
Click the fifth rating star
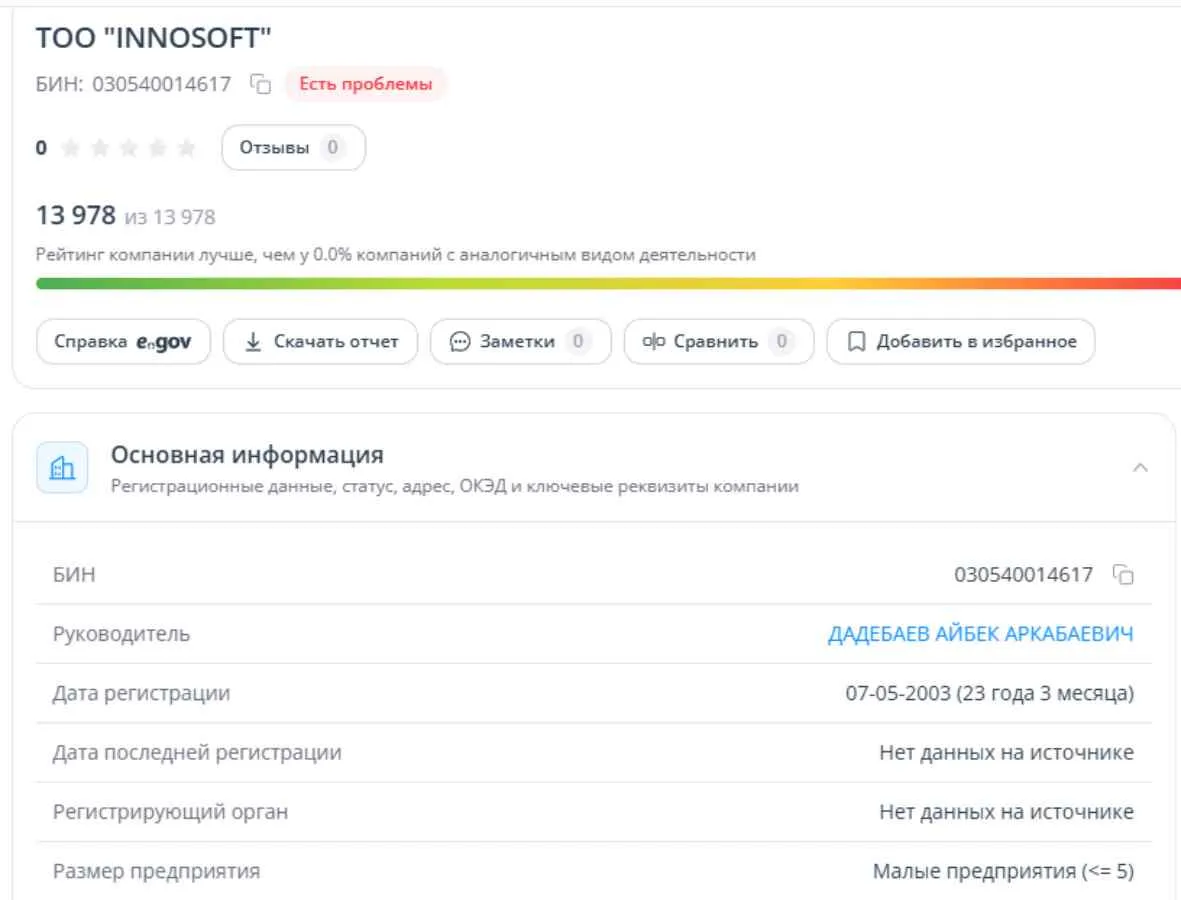187,148
